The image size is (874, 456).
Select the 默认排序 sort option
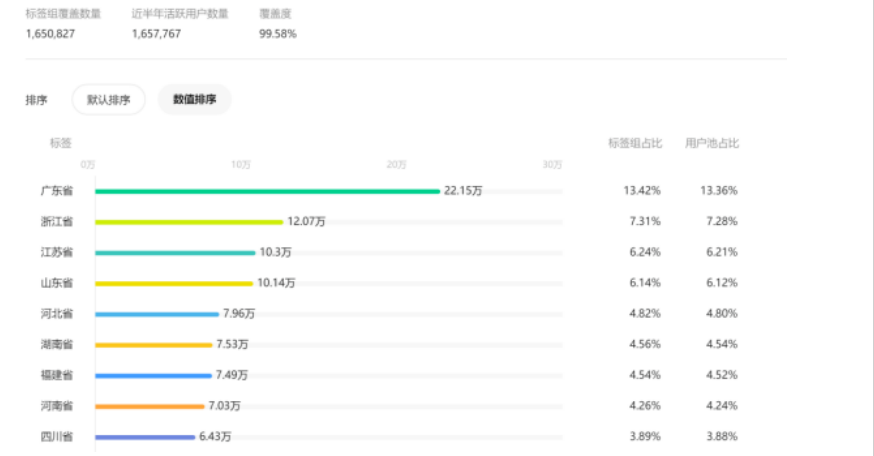pyautogui.click(x=108, y=100)
